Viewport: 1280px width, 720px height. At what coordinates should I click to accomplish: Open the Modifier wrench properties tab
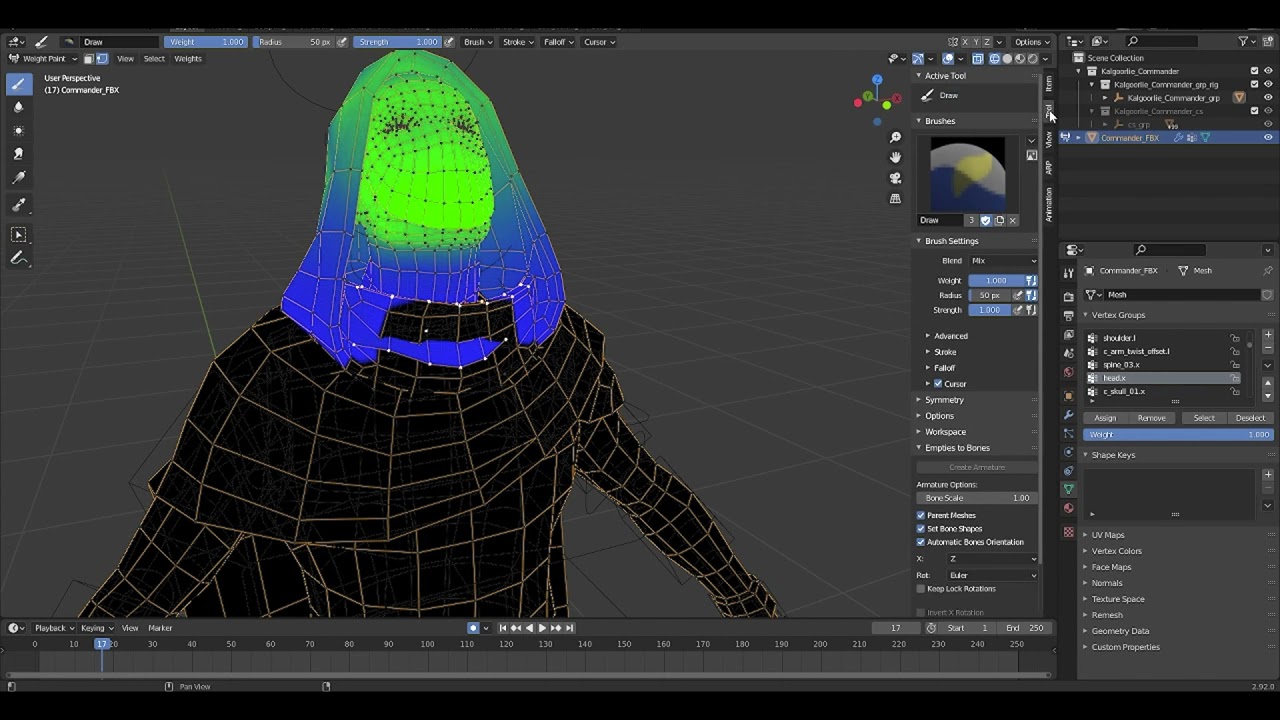(x=1068, y=415)
